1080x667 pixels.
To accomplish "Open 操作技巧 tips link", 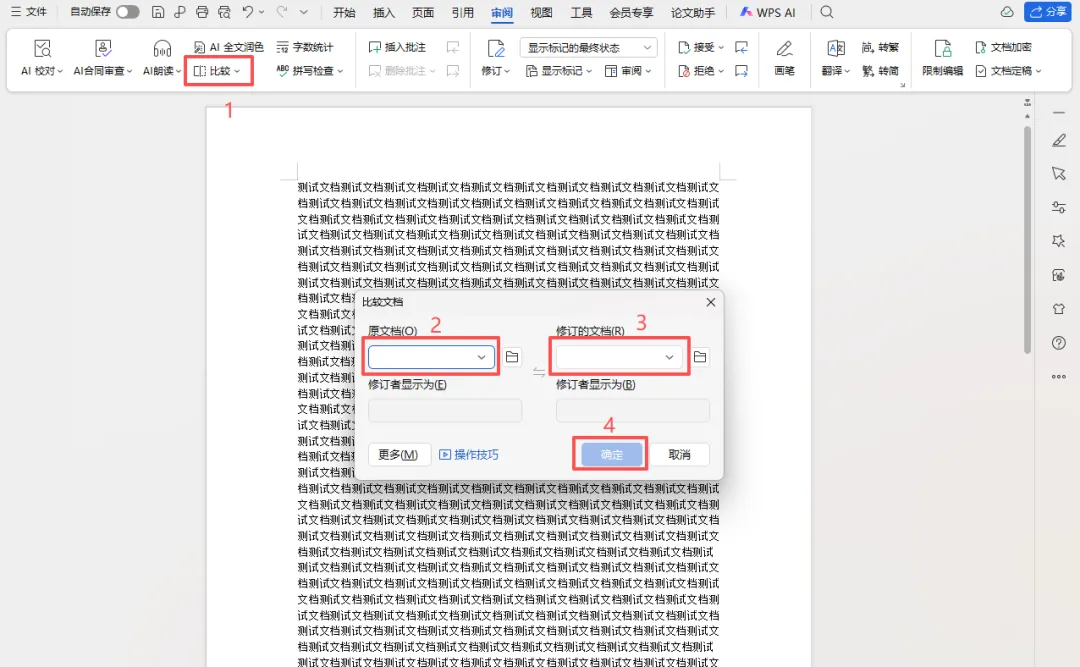I will [469, 454].
